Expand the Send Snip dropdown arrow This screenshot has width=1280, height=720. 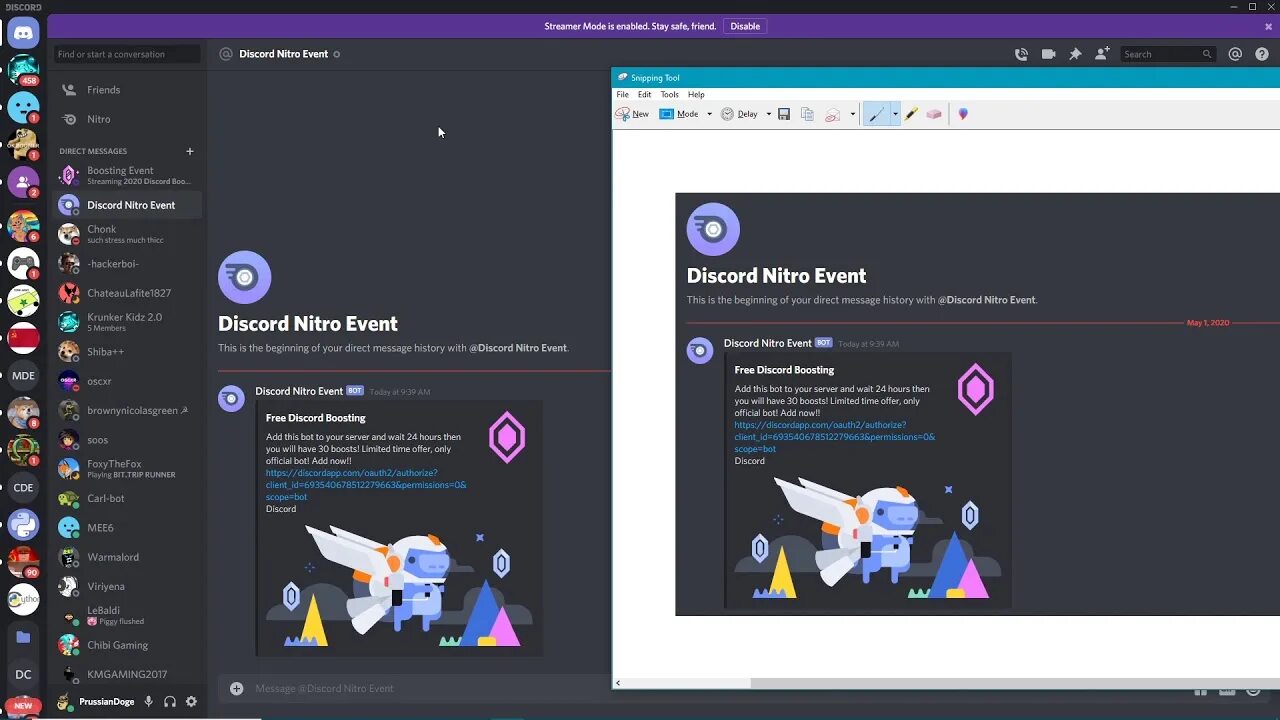point(852,114)
